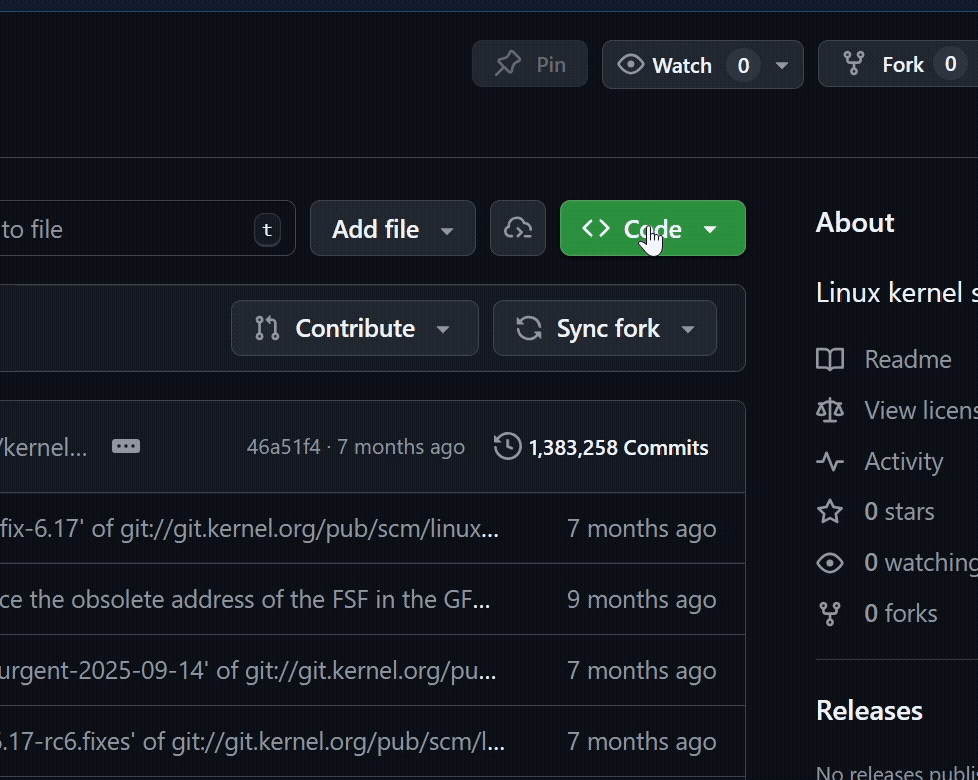Screen dimensions: 978x780
Task: Fork the repository
Action: [898, 64]
